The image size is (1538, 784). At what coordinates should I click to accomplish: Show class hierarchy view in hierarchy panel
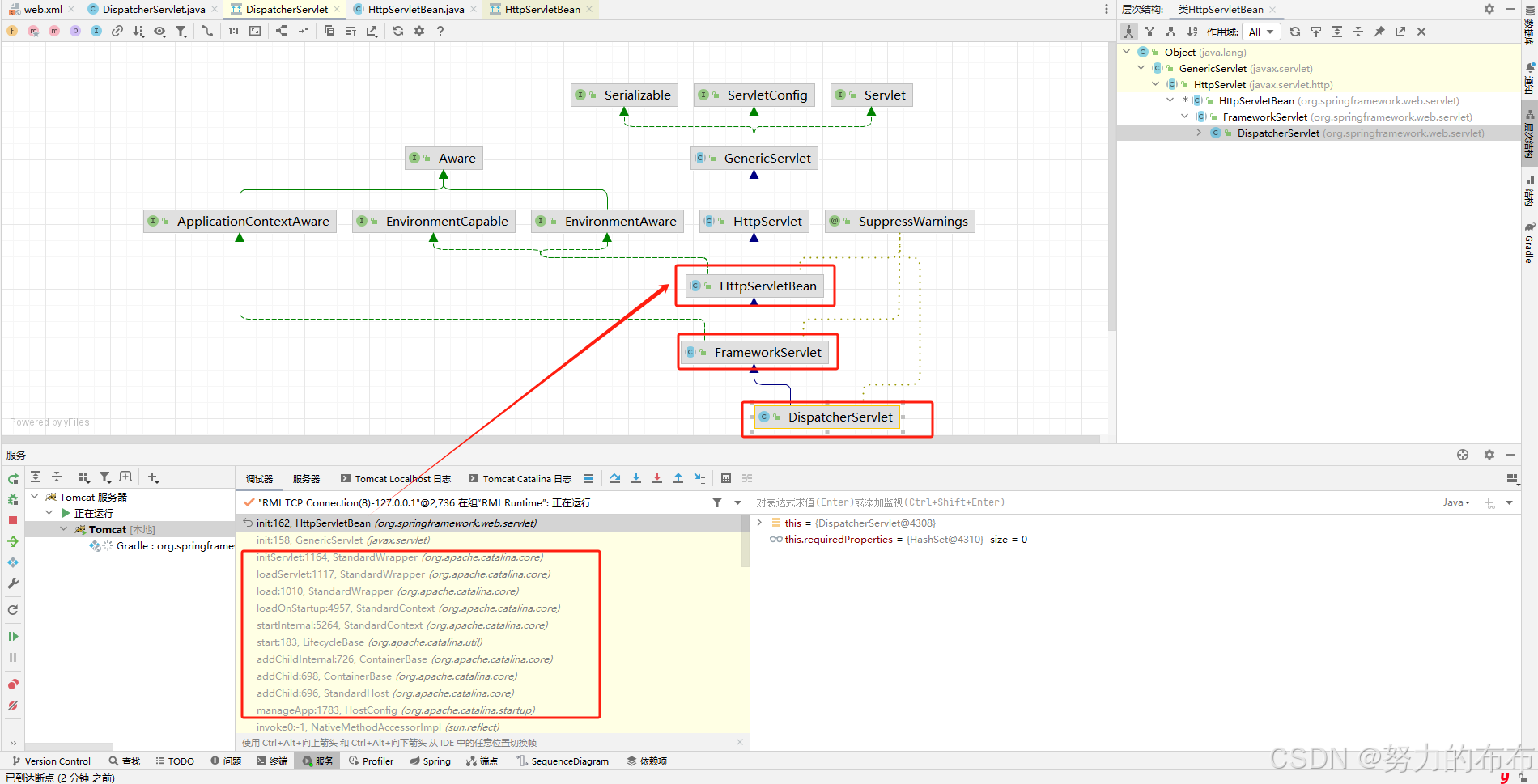pos(1128,32)
